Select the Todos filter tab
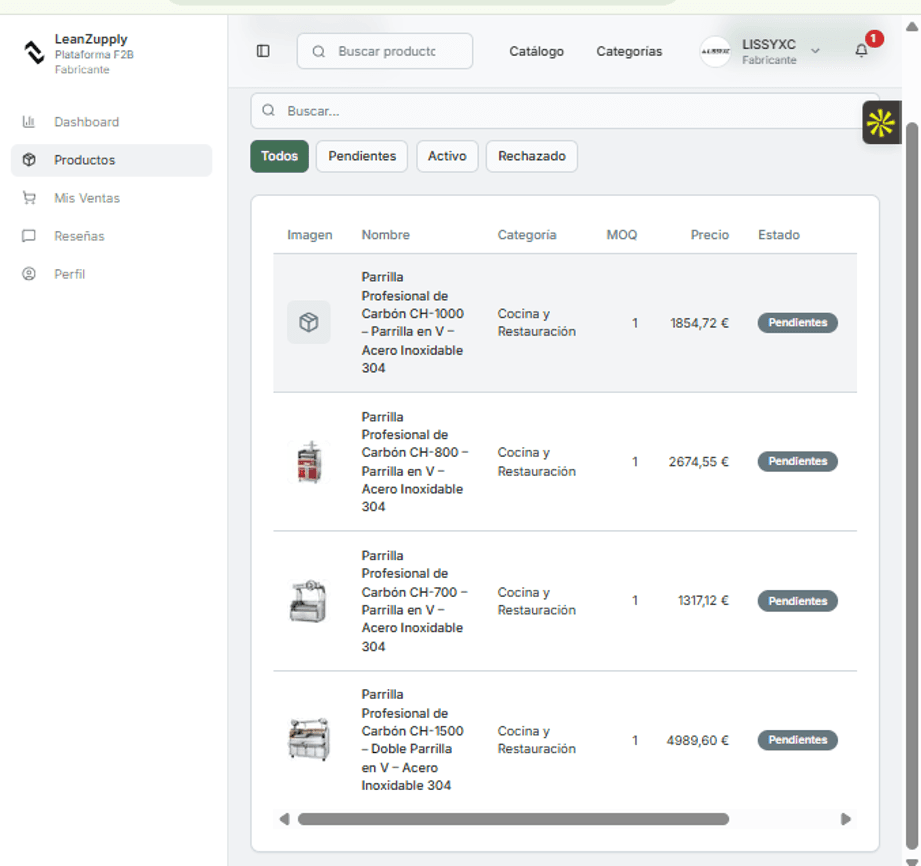This screenshot has width=921, height=866. [280, 156]
